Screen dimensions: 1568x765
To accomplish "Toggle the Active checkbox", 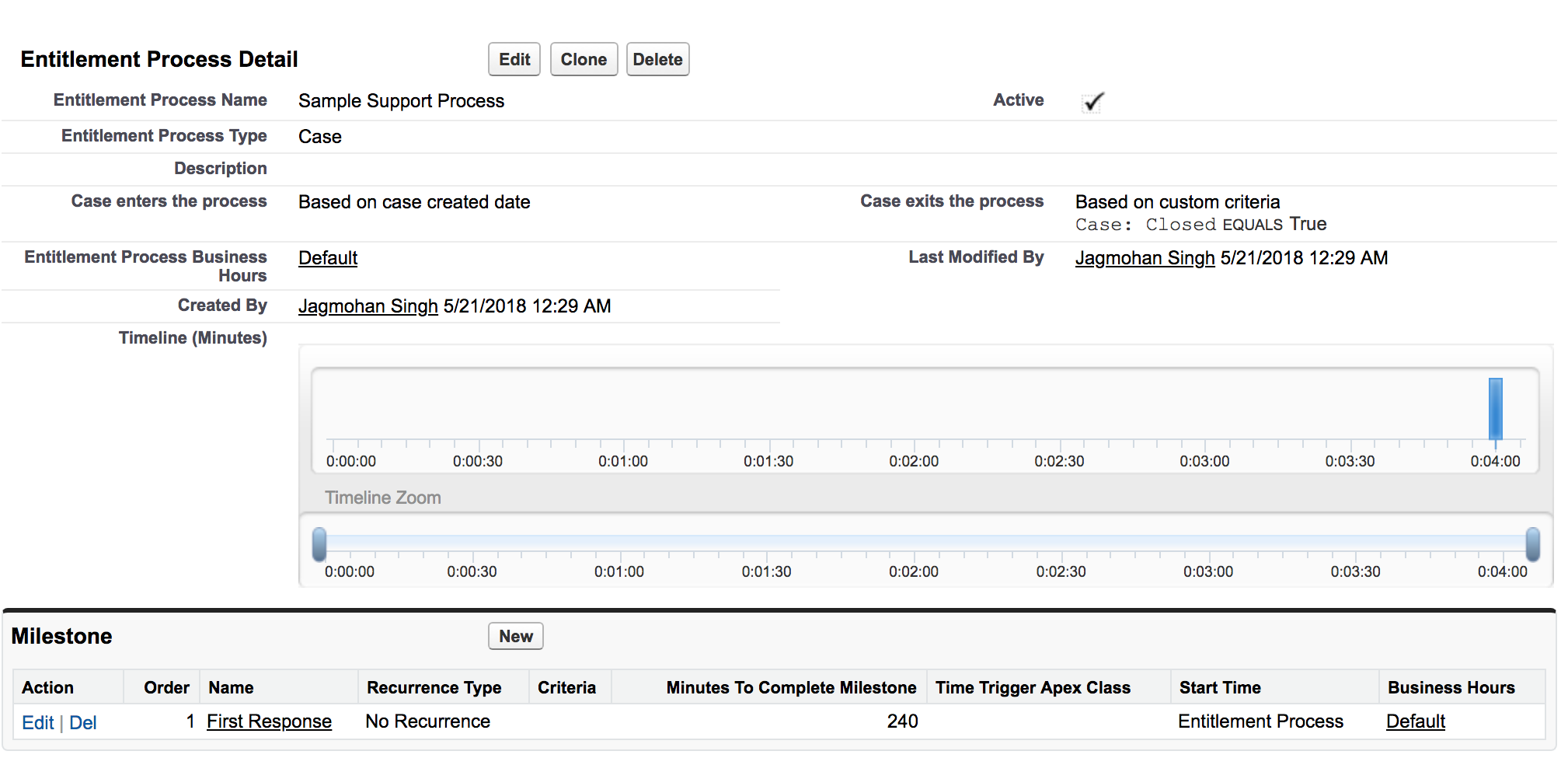I will coord(1092,102).
